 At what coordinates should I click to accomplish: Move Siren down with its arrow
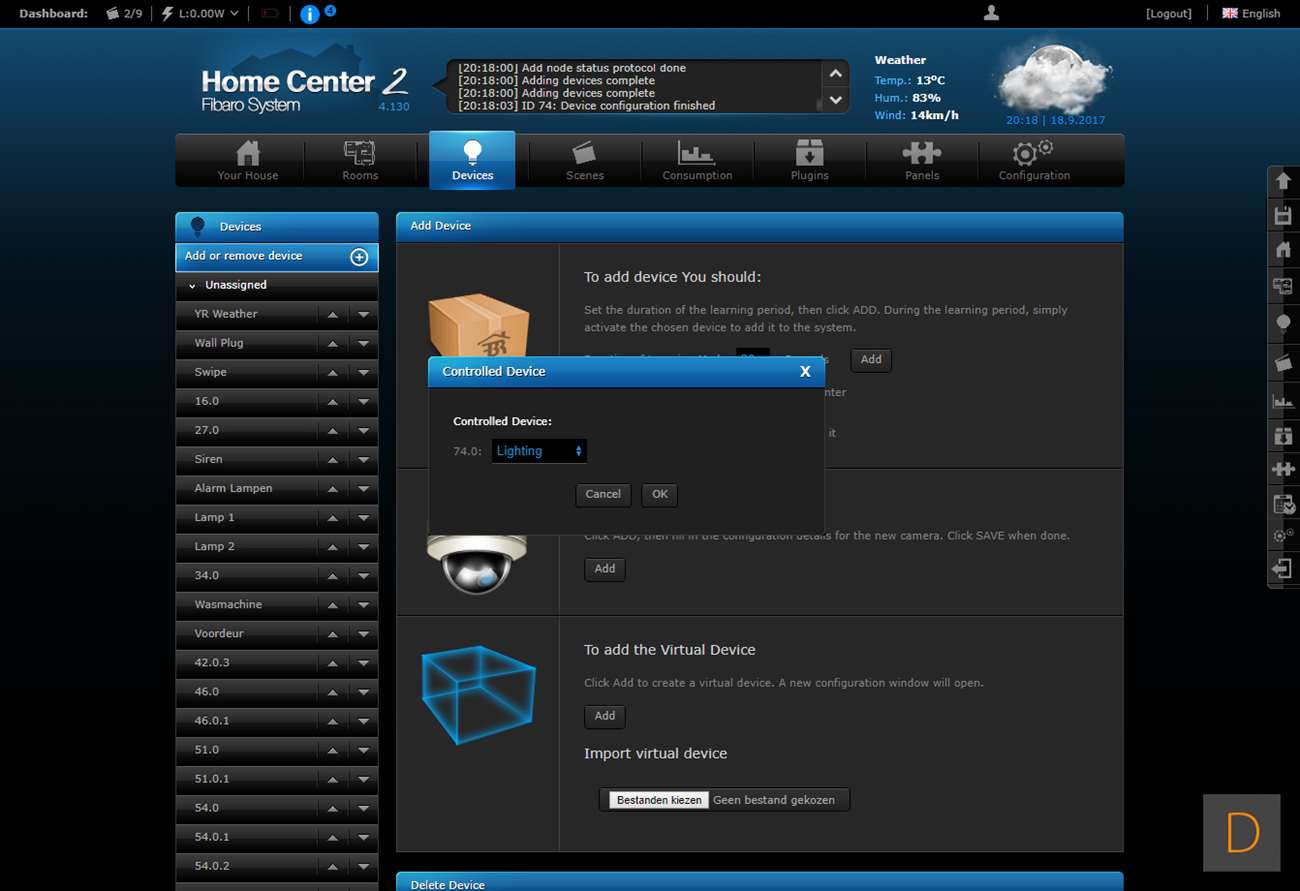[x=363, y=460]
